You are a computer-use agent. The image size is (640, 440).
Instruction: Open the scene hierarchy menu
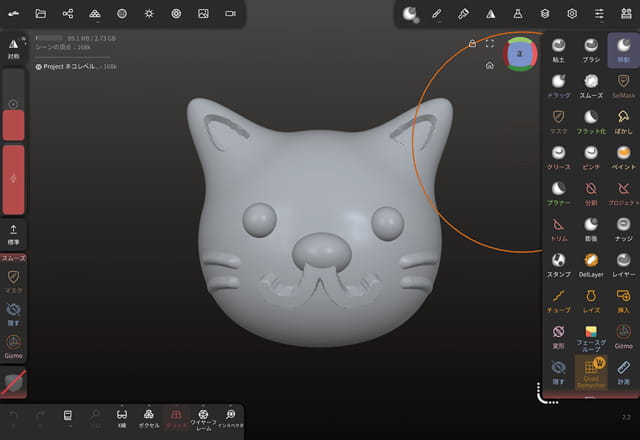68,14
